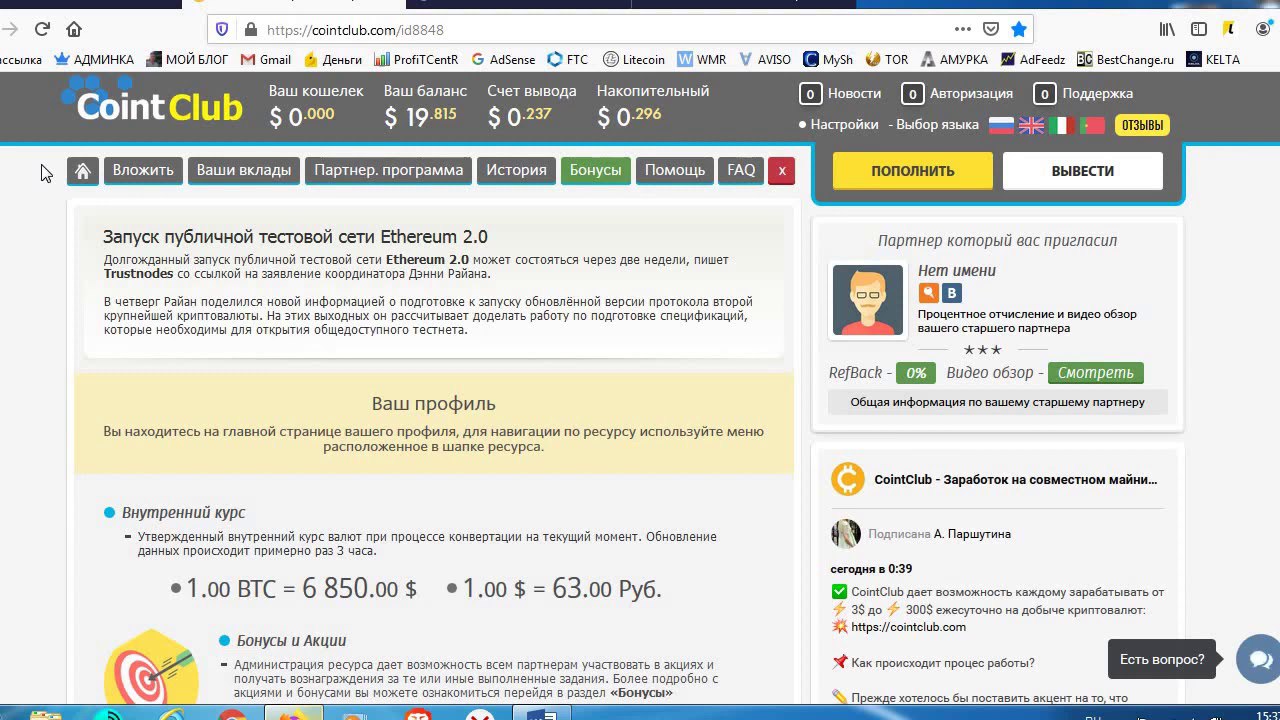This screenshot has height=720, width=1280.
Task: Click the yellow ПОПОЛНИТЬ button
Action: pos(913,171)
